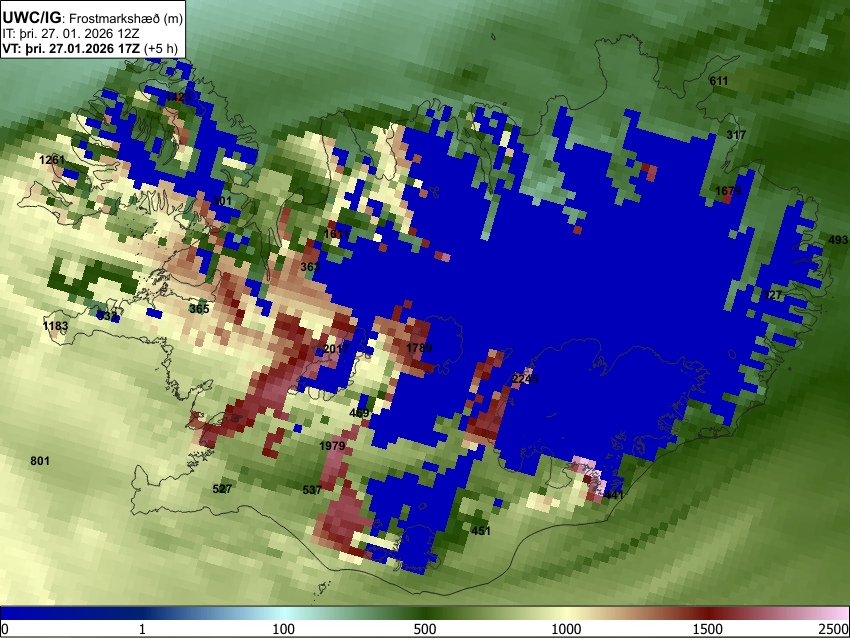Click the map value 1789
Screen dimensions: 850x638
(419, 347)
